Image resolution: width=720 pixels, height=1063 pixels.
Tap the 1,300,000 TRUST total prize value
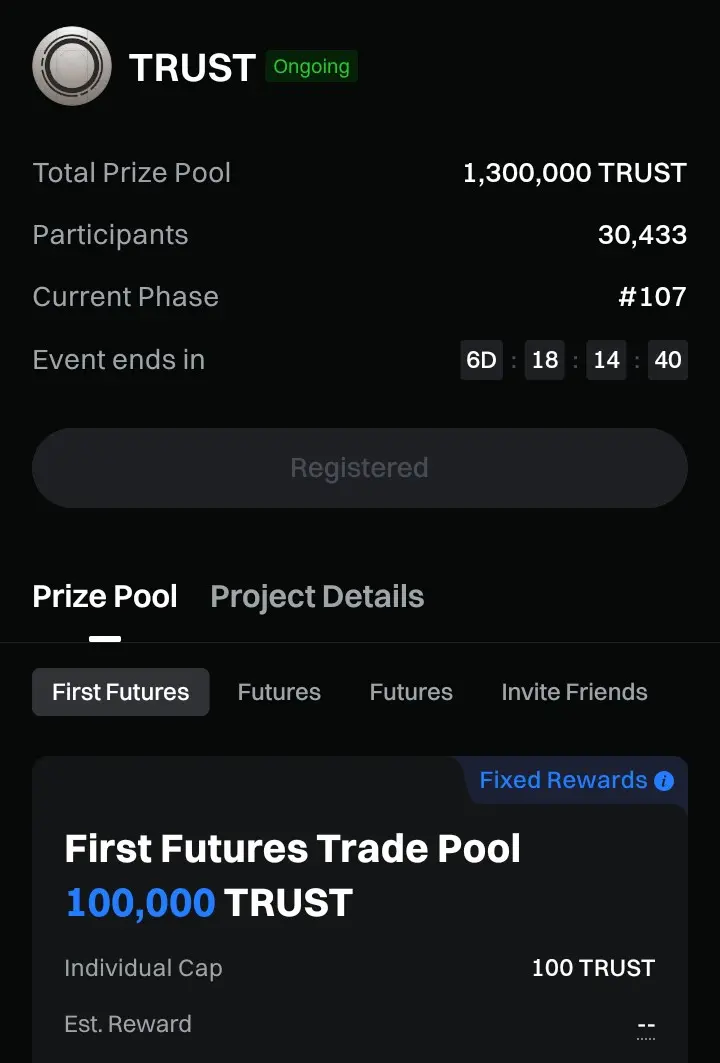pos(574,173)
